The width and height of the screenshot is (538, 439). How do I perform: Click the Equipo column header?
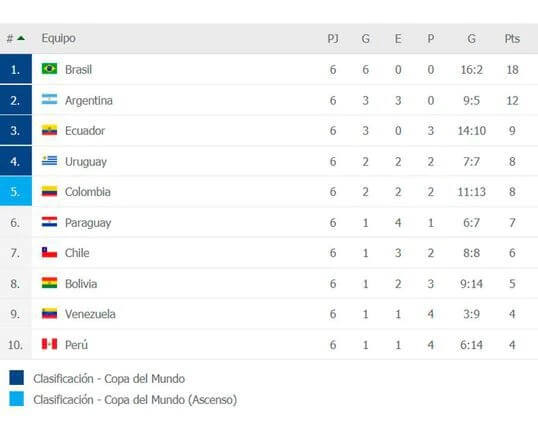click(x=59, y=38)
